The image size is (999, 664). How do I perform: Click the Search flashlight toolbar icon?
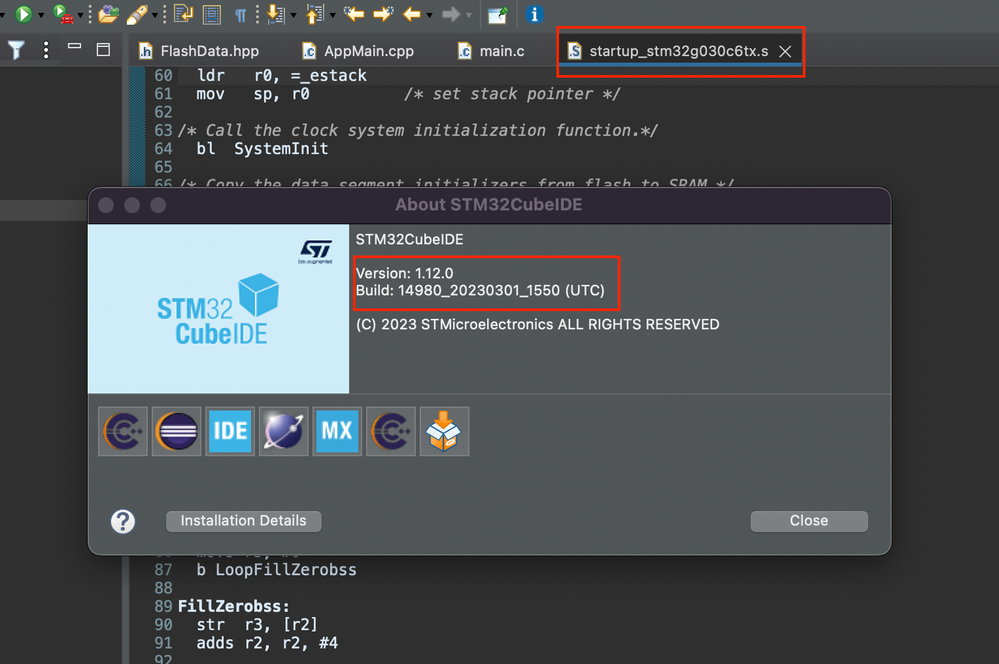(x=137, y=14)
